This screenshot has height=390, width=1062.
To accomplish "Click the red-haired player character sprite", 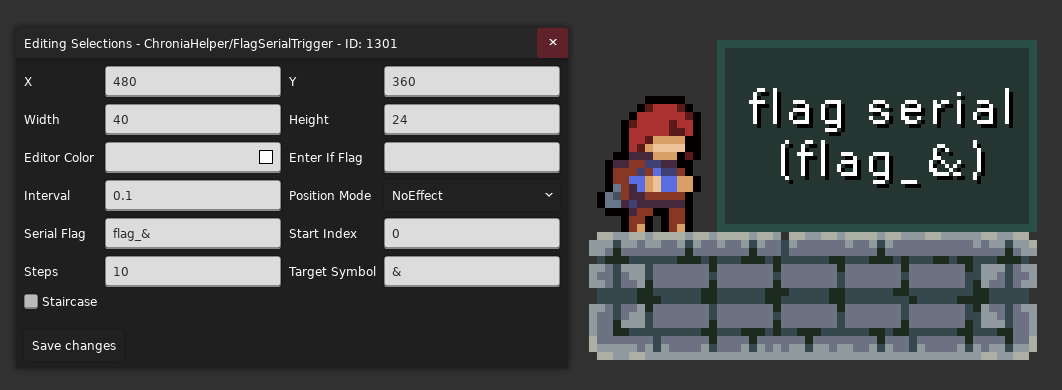I will 649,165.
